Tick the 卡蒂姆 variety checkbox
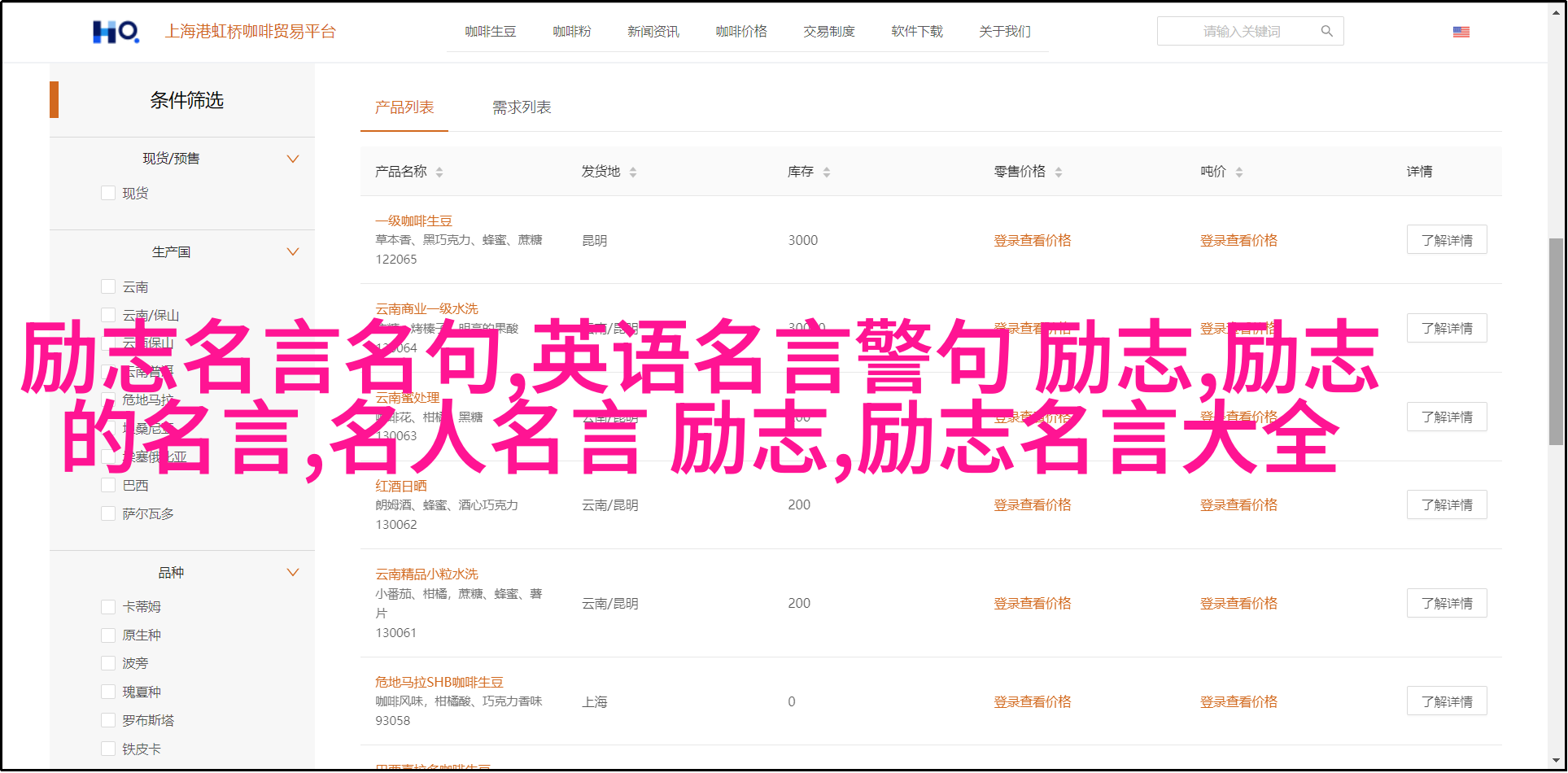The height and width of the screenshot is (773, 1568). tap(108, 606)
